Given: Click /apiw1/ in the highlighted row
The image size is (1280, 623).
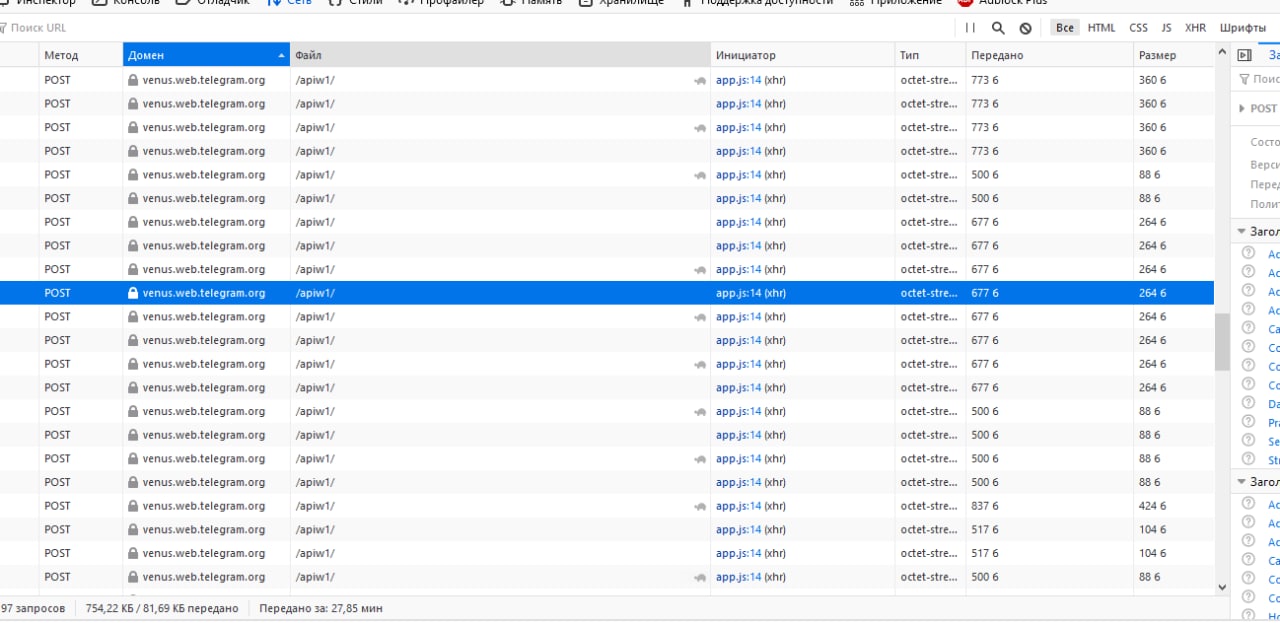Looking at the screenshot, I should (315, 293).
